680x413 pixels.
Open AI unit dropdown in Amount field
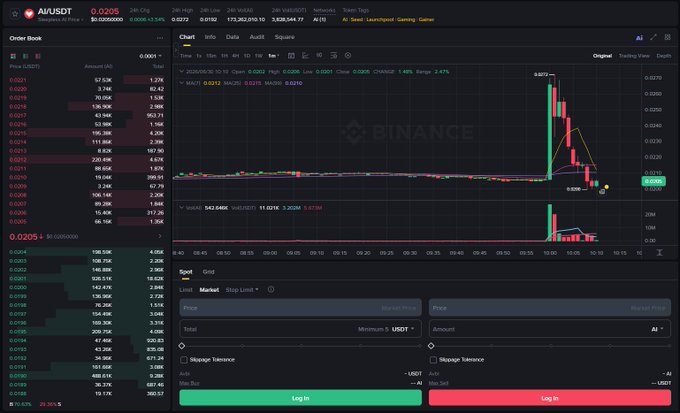tap(657, 329)
